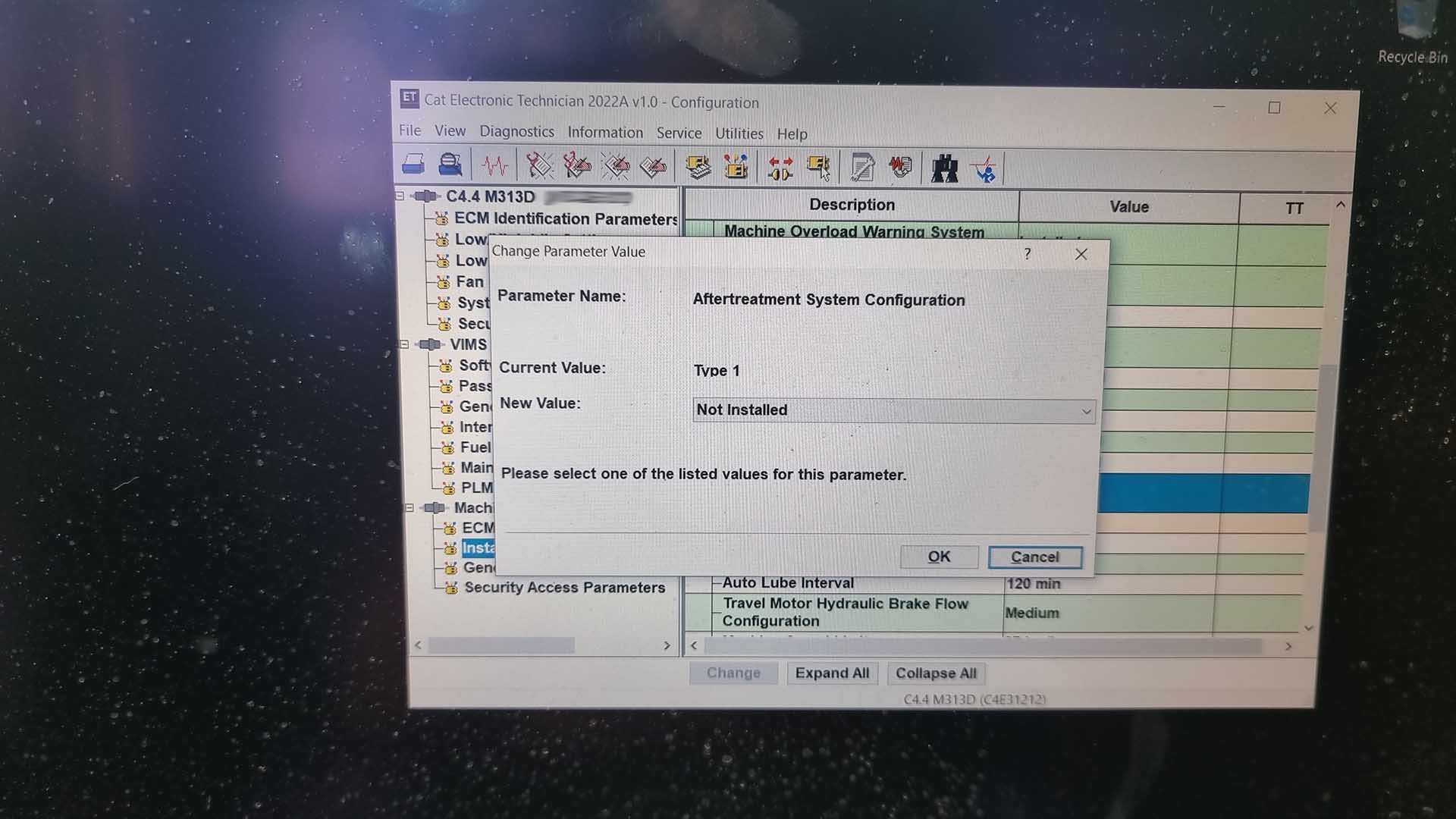Collapse the VIMS tree node
This screenshot has width=1456, height=819.
tap(404, 344)
